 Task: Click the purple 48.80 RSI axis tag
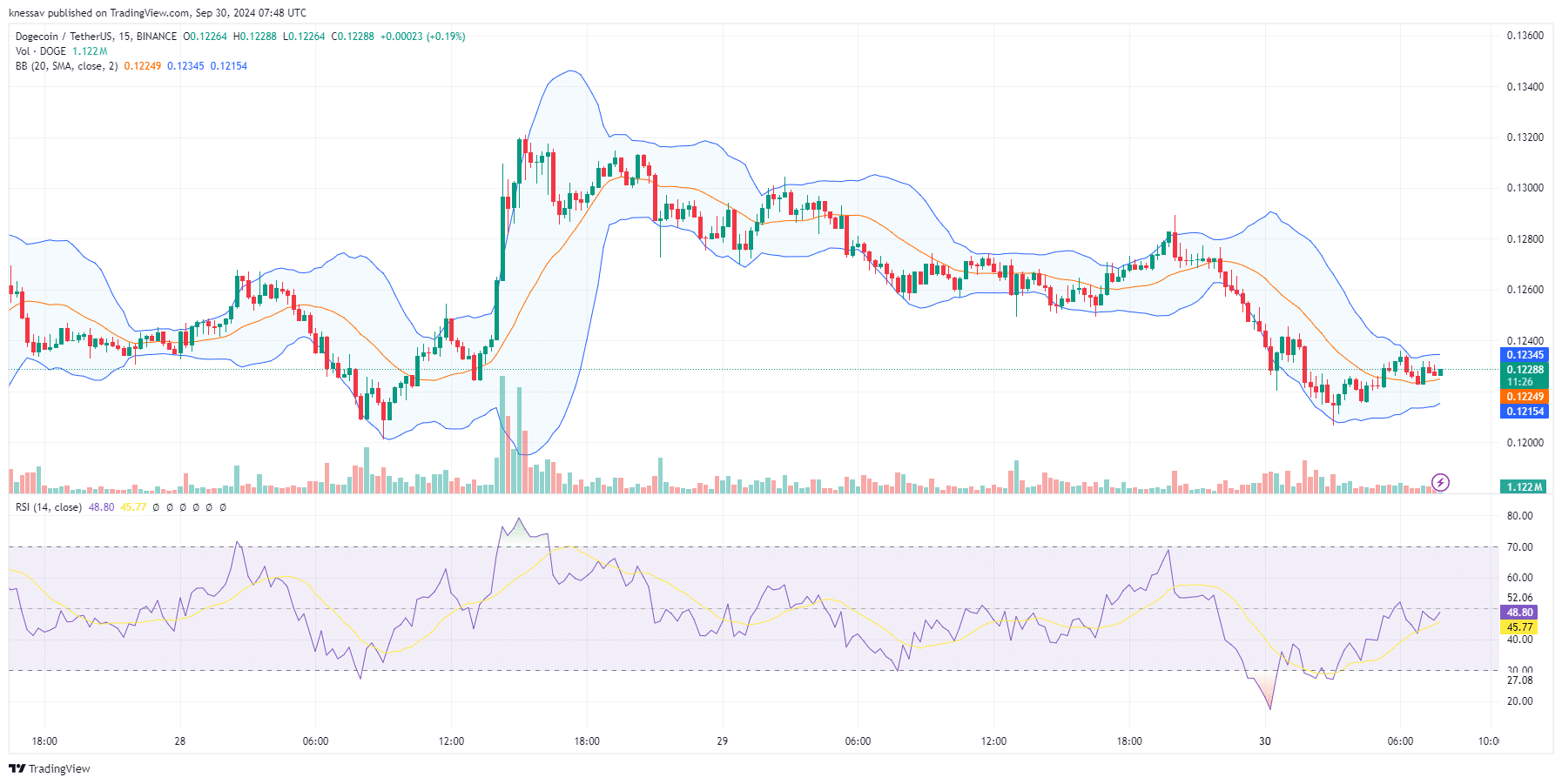[1519, 613]
